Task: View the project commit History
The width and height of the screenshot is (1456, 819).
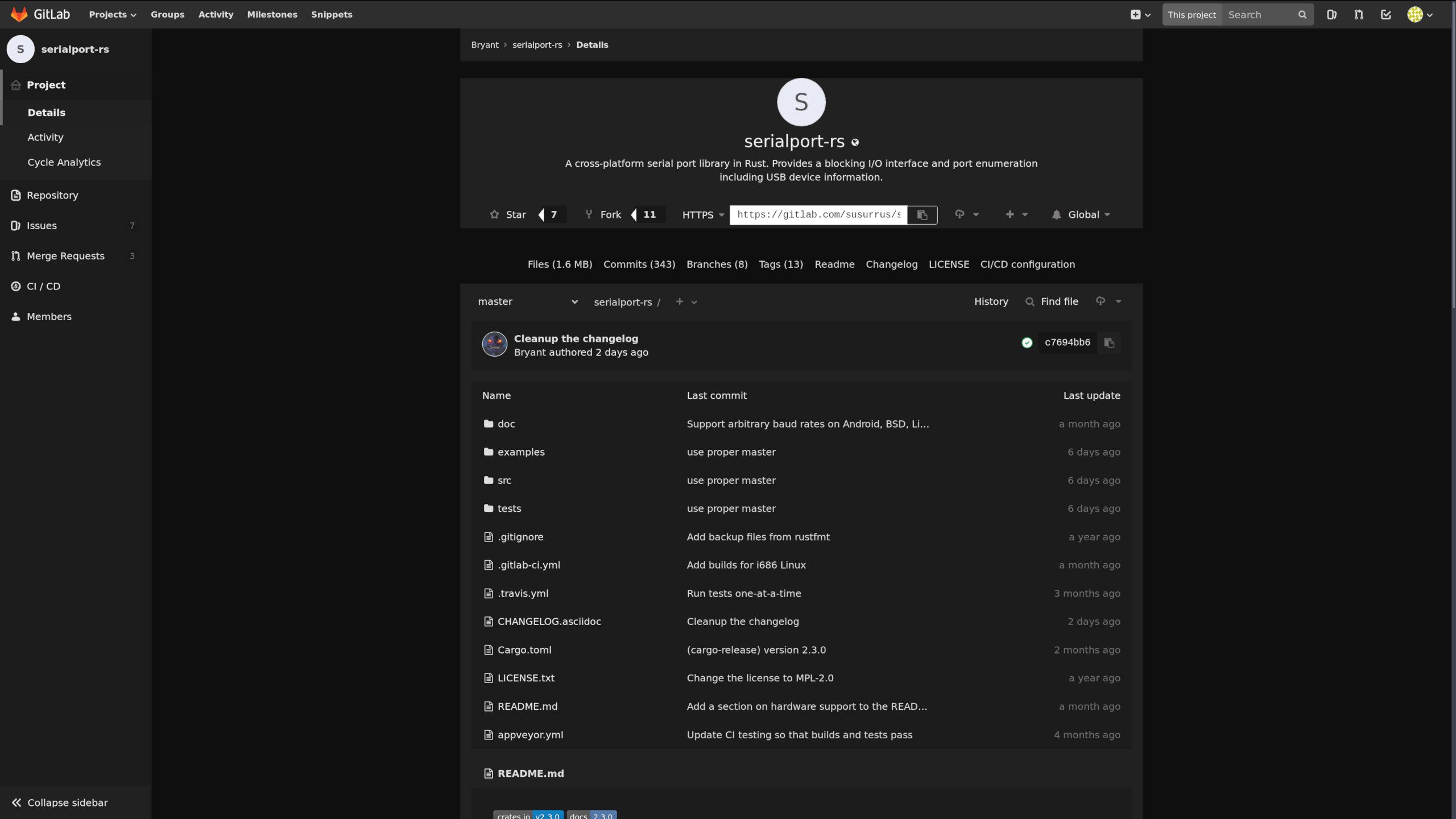Action: tap(990, 301)
